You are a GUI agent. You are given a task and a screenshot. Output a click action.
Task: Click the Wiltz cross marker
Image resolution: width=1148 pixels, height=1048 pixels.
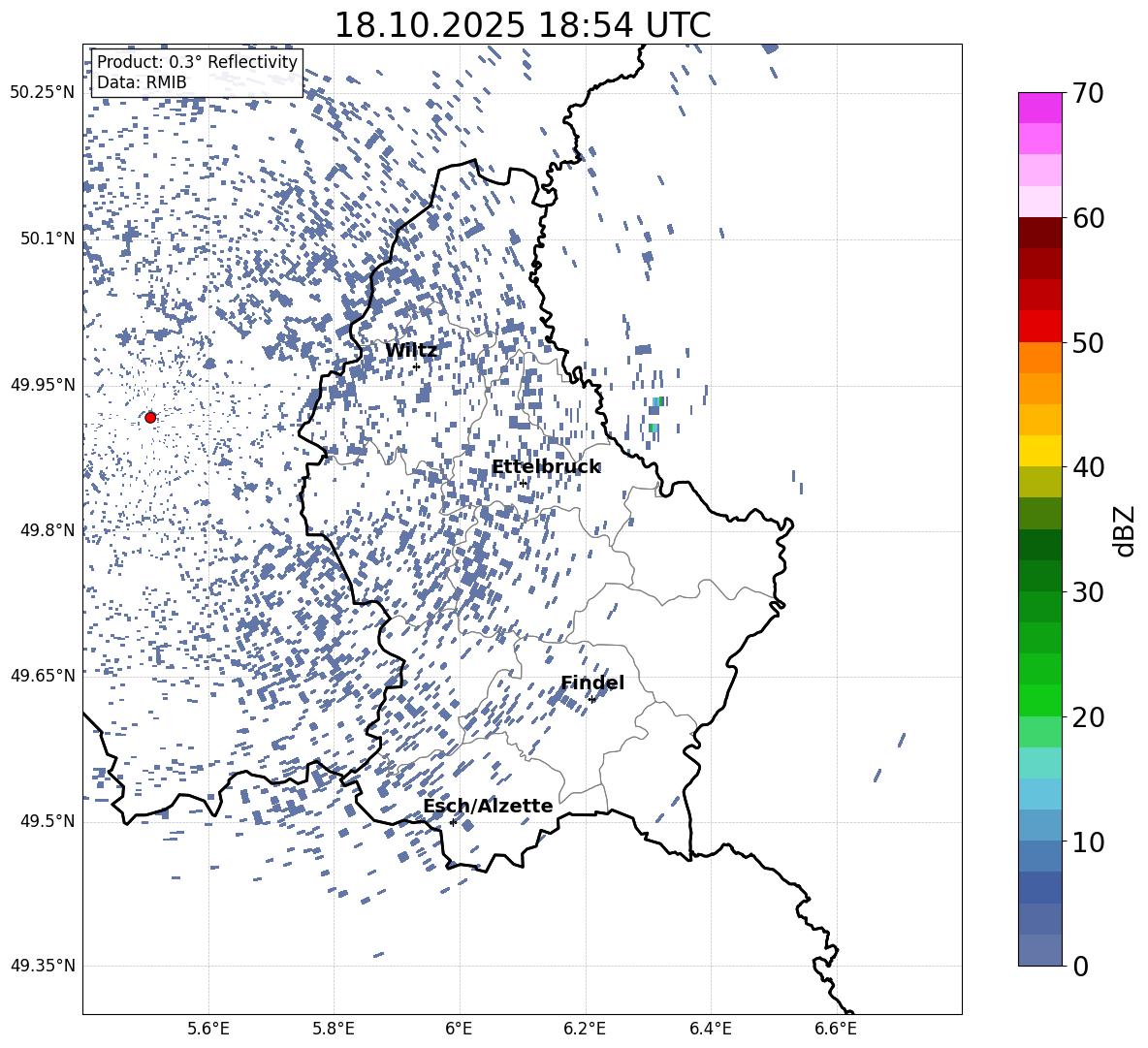click(417, 367)
